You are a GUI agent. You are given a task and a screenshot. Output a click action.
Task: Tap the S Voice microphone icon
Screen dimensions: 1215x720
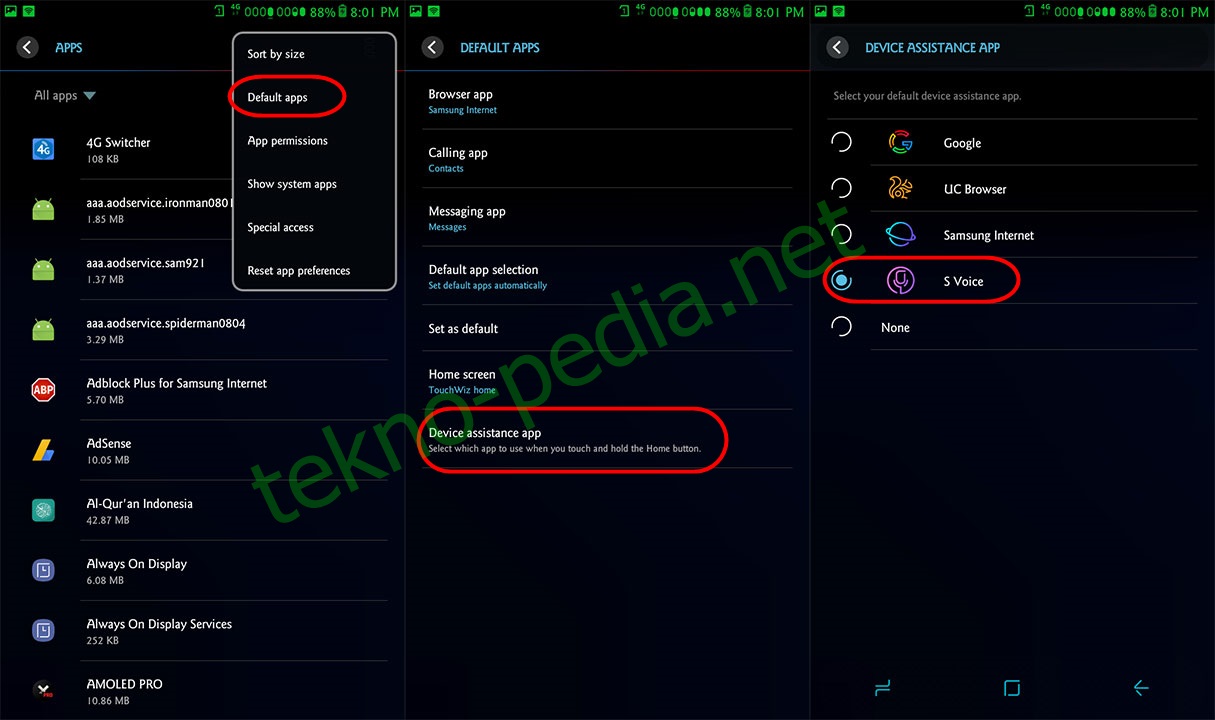pyautogui.click(x=901, y=281)
